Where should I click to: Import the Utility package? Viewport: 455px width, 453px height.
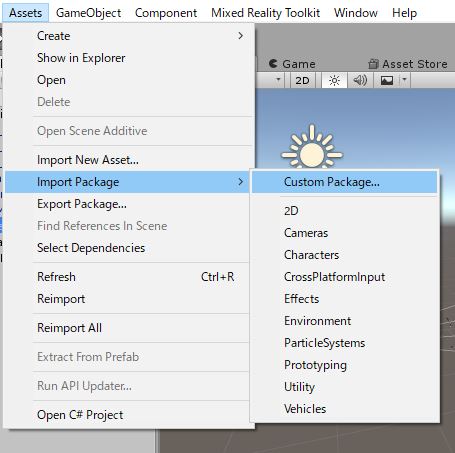344,387
